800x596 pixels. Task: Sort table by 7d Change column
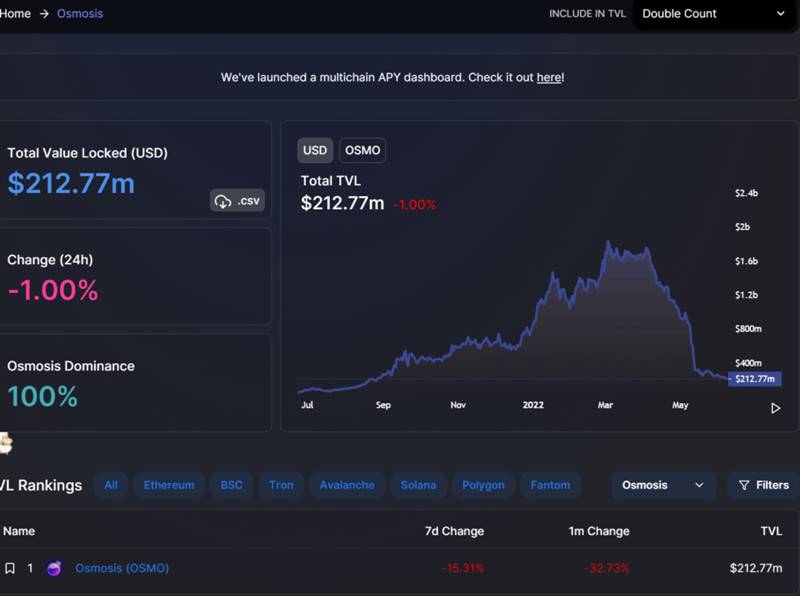click(454, 531)
